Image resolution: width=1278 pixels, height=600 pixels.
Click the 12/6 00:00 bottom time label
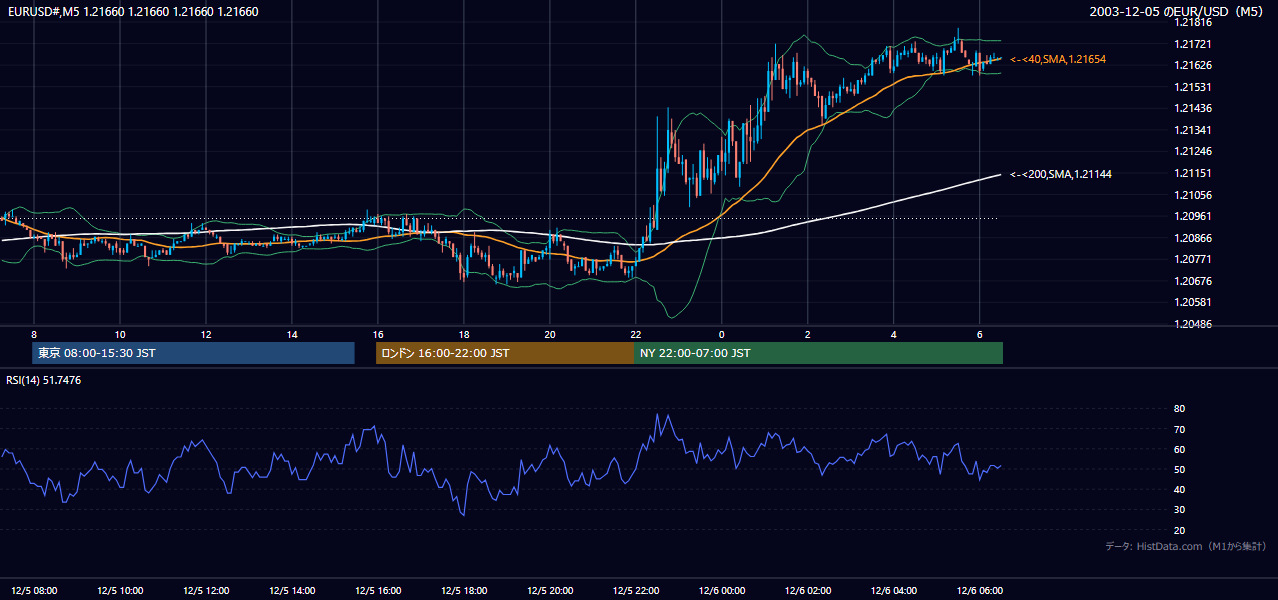tap(721, 590)
